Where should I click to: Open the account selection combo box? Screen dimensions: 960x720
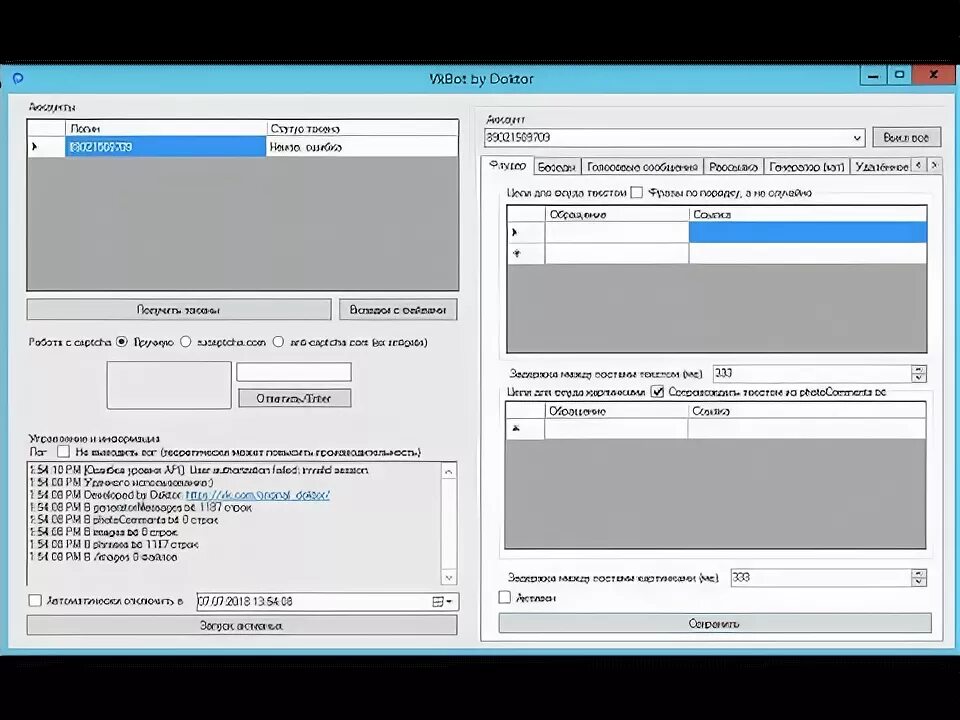674,137
